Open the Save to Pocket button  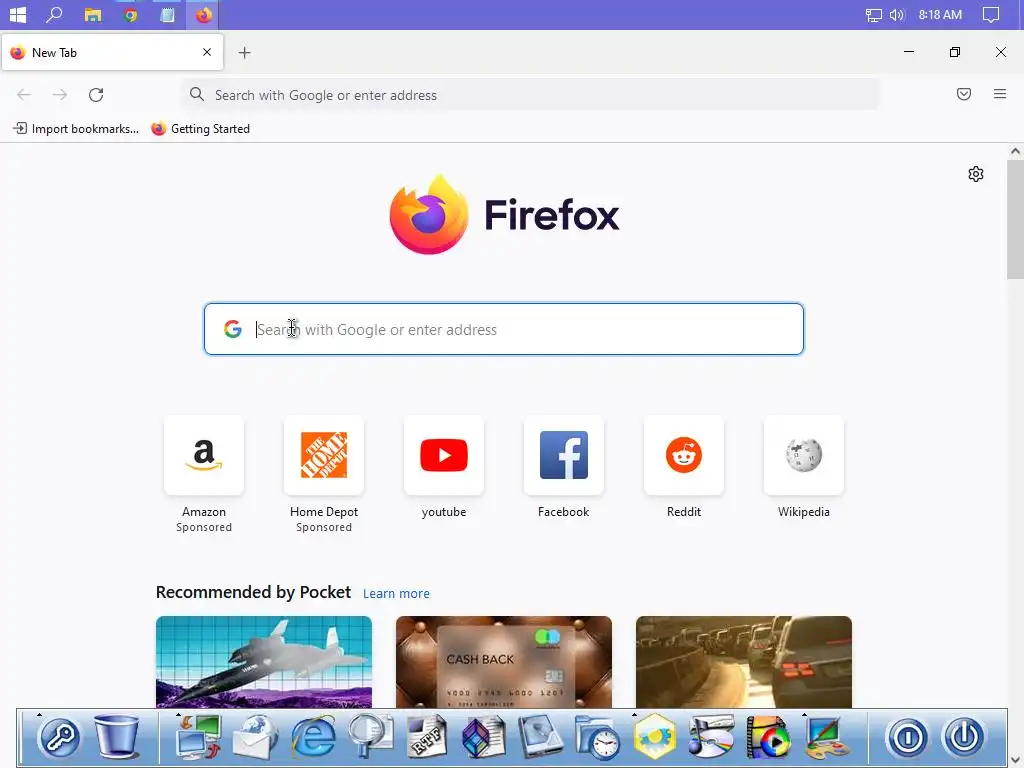click(x=963, y=94)
